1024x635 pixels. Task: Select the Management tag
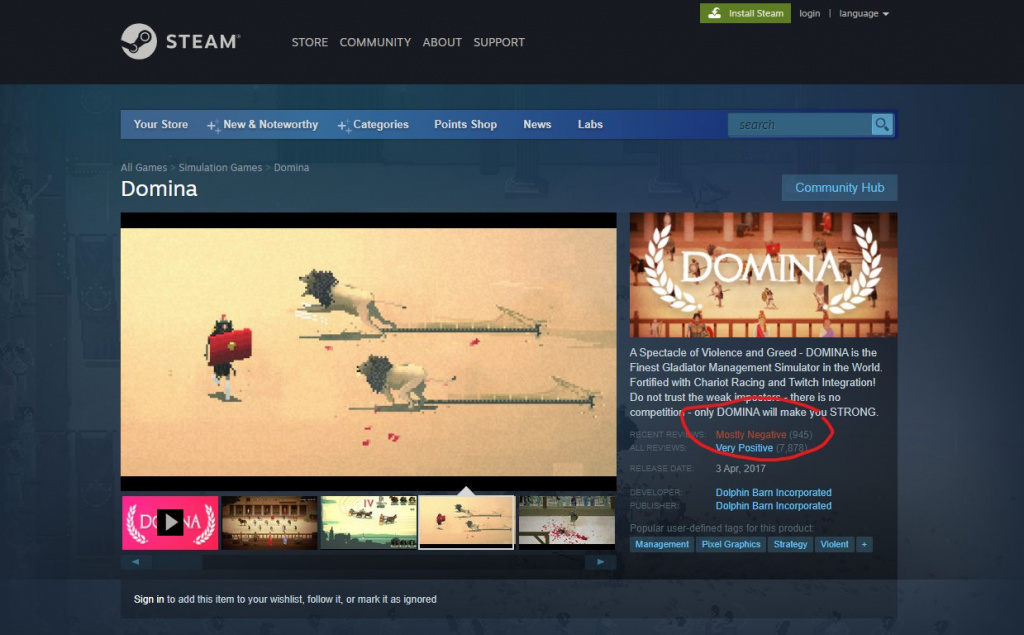662,544
